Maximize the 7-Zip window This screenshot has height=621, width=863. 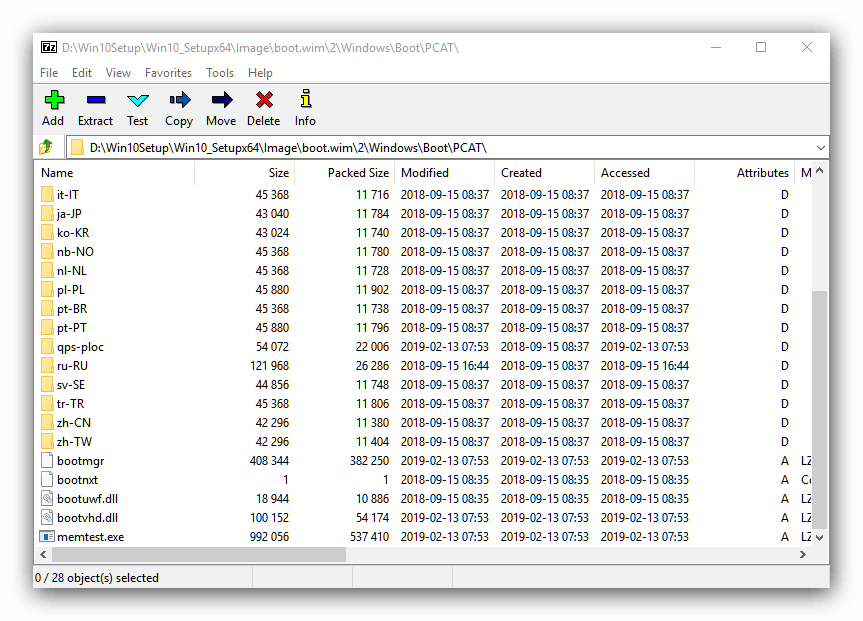(x=761, y=47)
